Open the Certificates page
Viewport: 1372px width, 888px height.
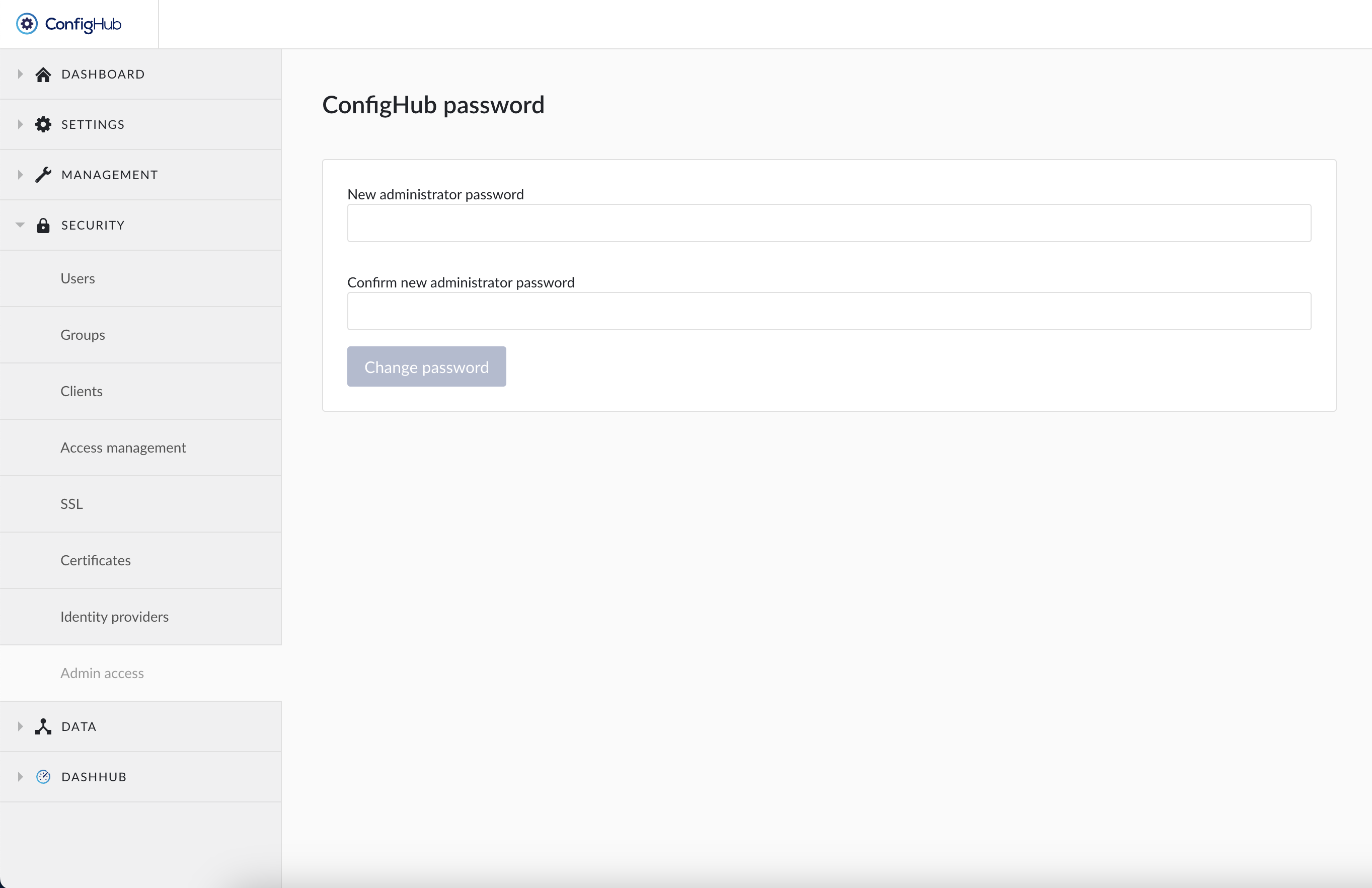click(x=95, y=560)
